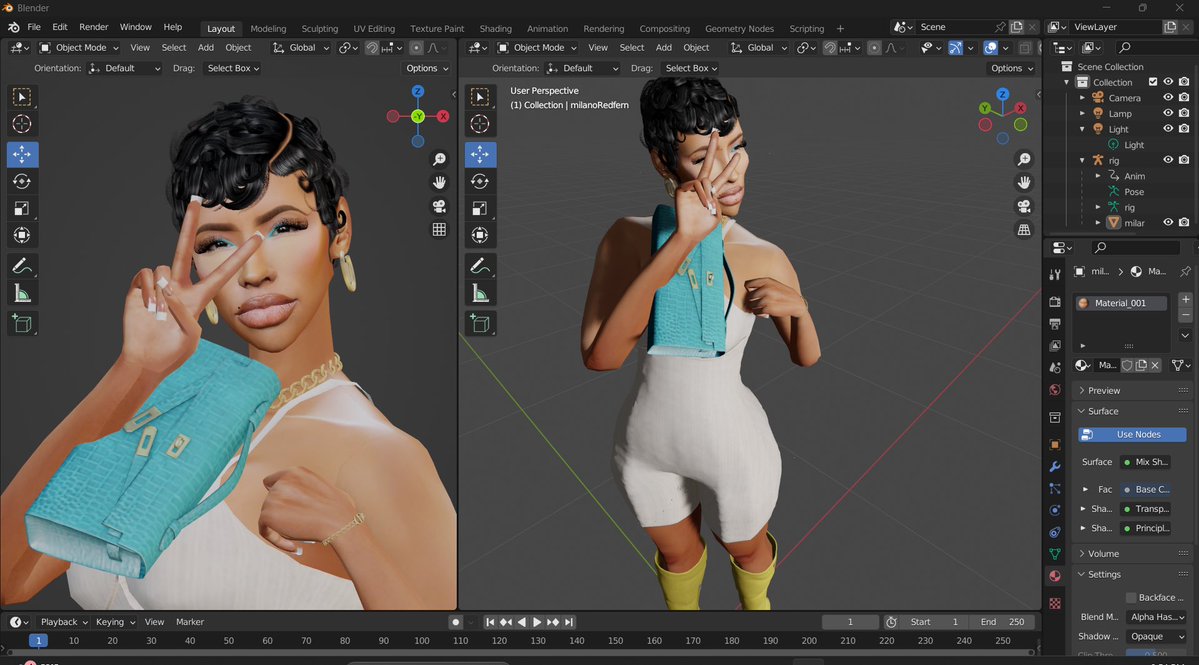Open the Texture properties checker tab
Image resolution: width=1199 pixels, height=665 pixels.
coord(1054,603)
